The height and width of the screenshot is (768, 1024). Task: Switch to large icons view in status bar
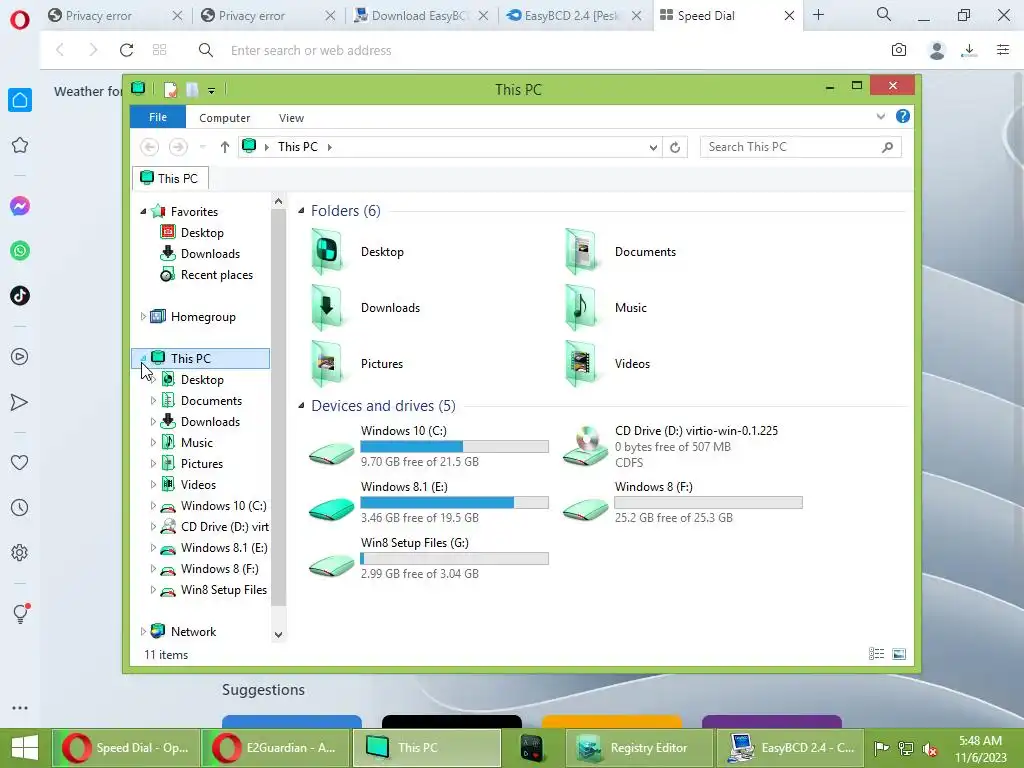(x=899, y=654)
